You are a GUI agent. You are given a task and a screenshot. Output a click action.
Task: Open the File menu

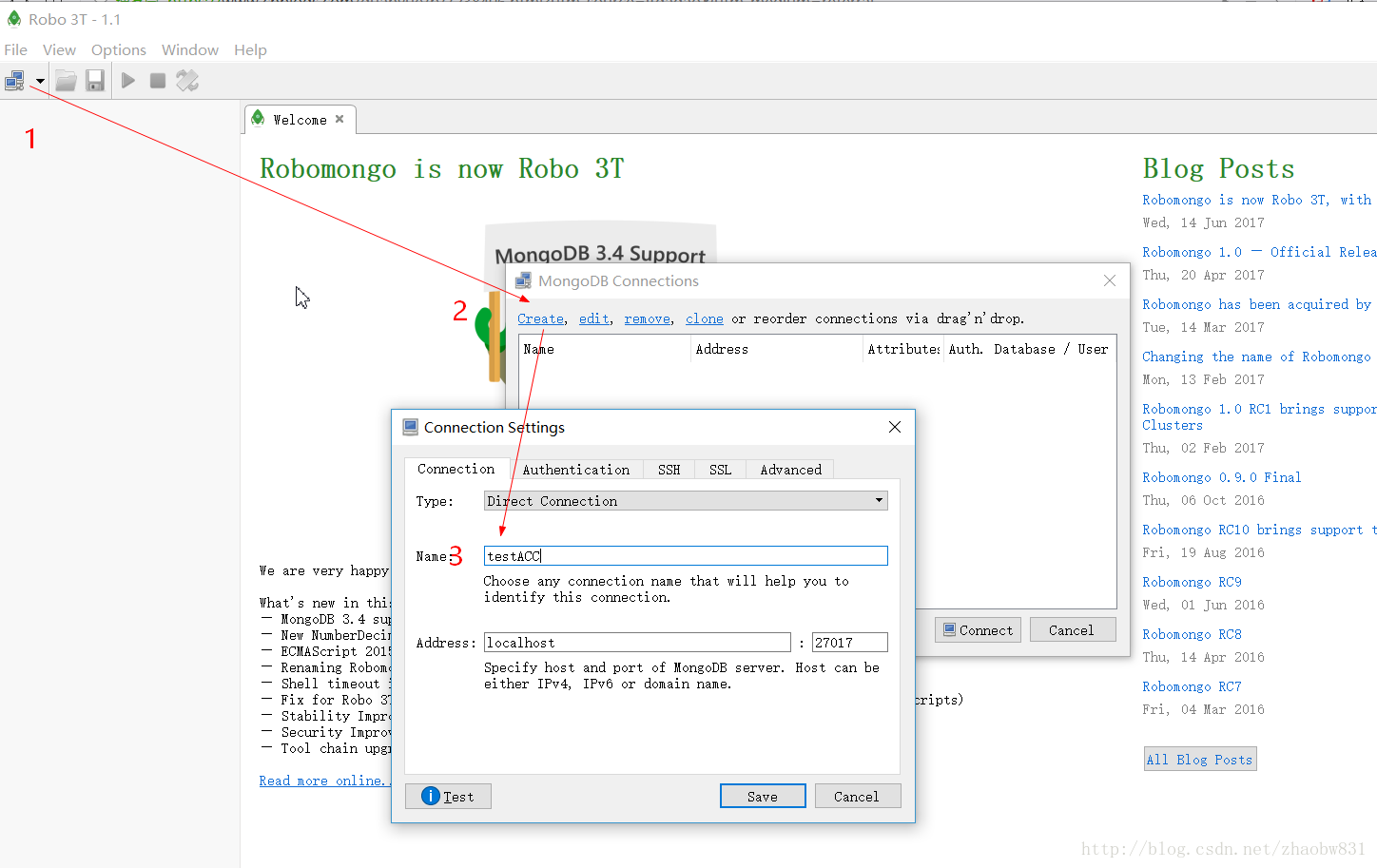(x=15, y=49)
